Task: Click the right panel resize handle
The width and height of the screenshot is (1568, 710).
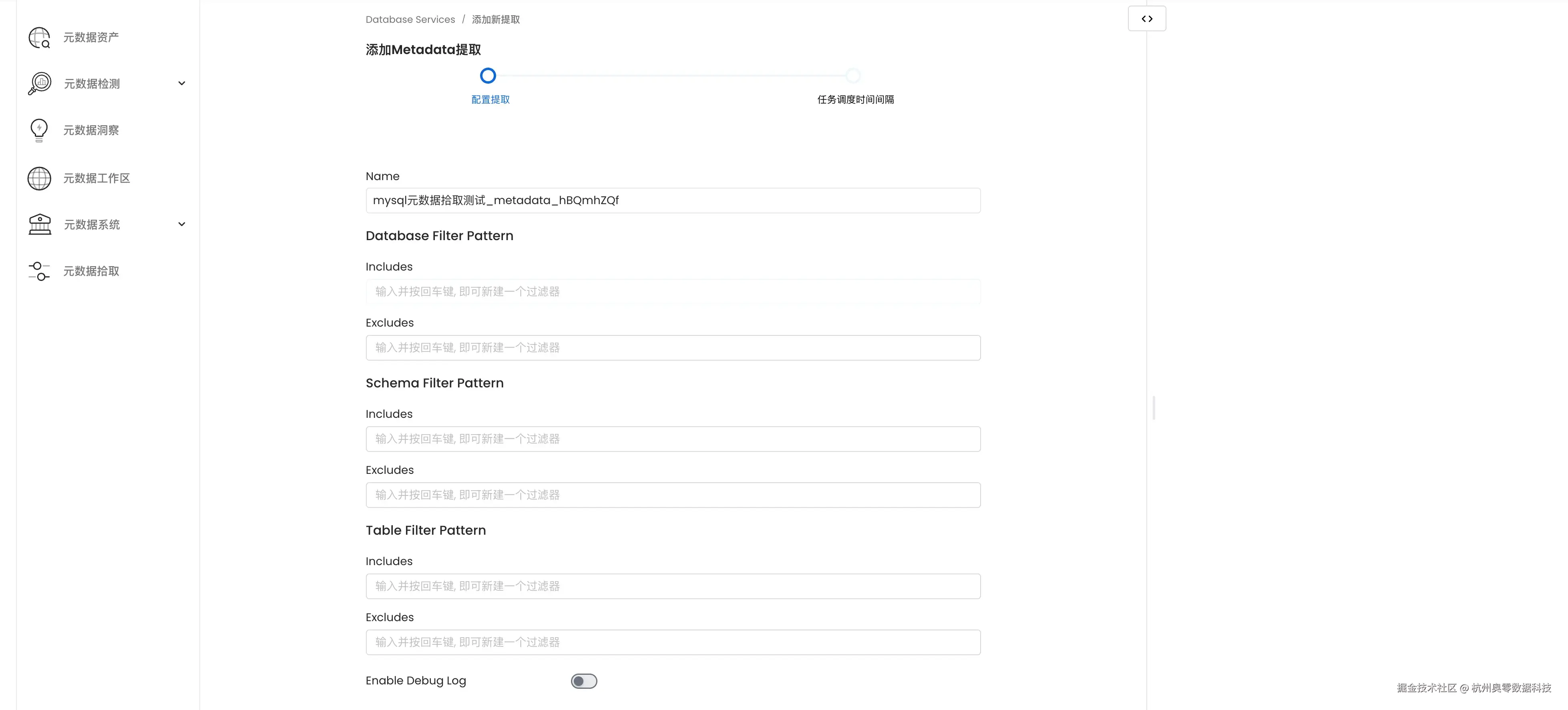Action: pos(1154,407)
